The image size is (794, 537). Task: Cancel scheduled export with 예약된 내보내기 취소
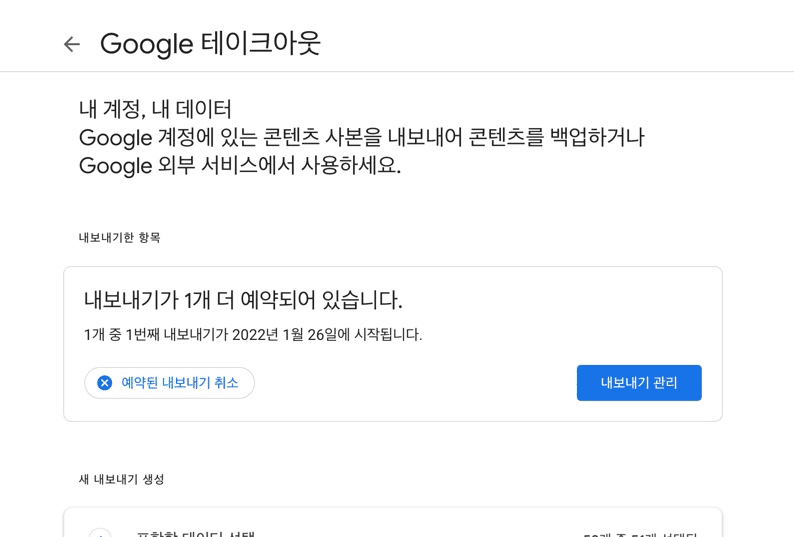pos(169,383)
